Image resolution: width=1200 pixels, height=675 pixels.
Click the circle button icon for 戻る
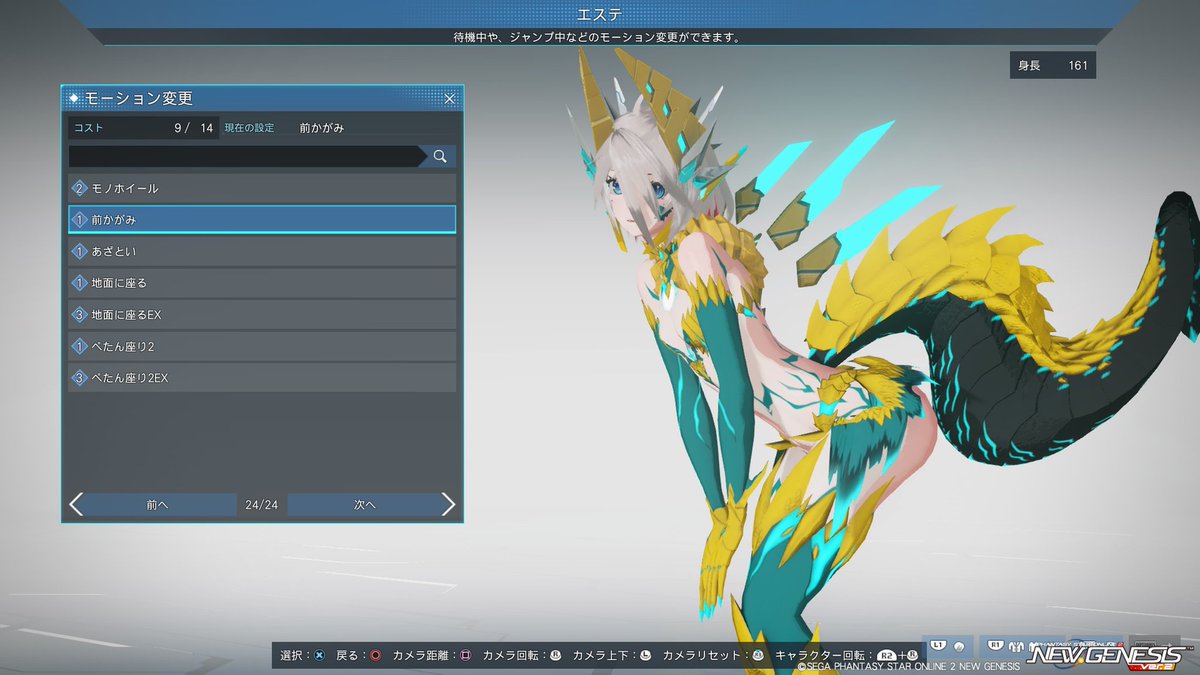[375, 655]
